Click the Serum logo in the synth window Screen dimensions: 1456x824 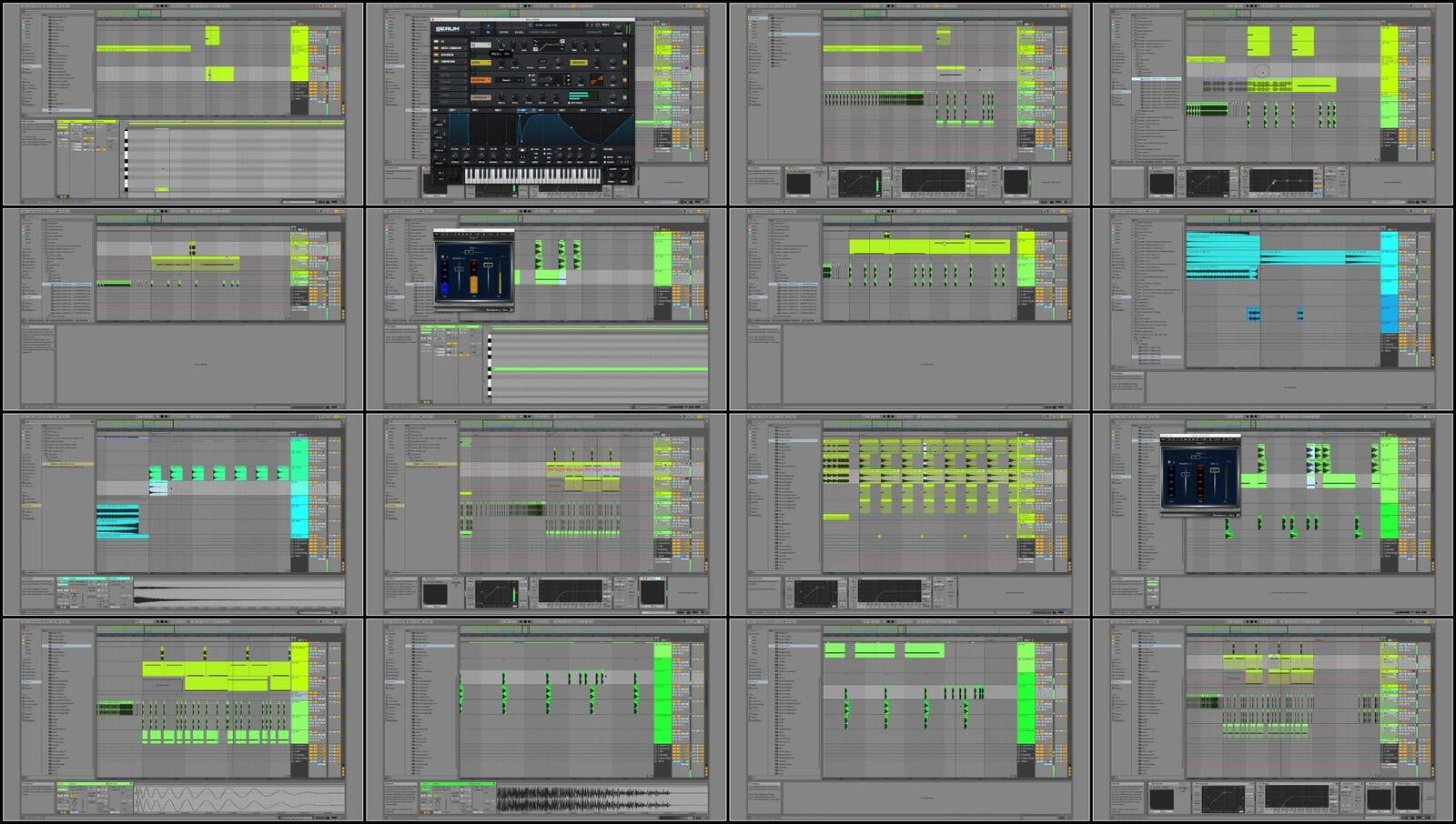448,28
